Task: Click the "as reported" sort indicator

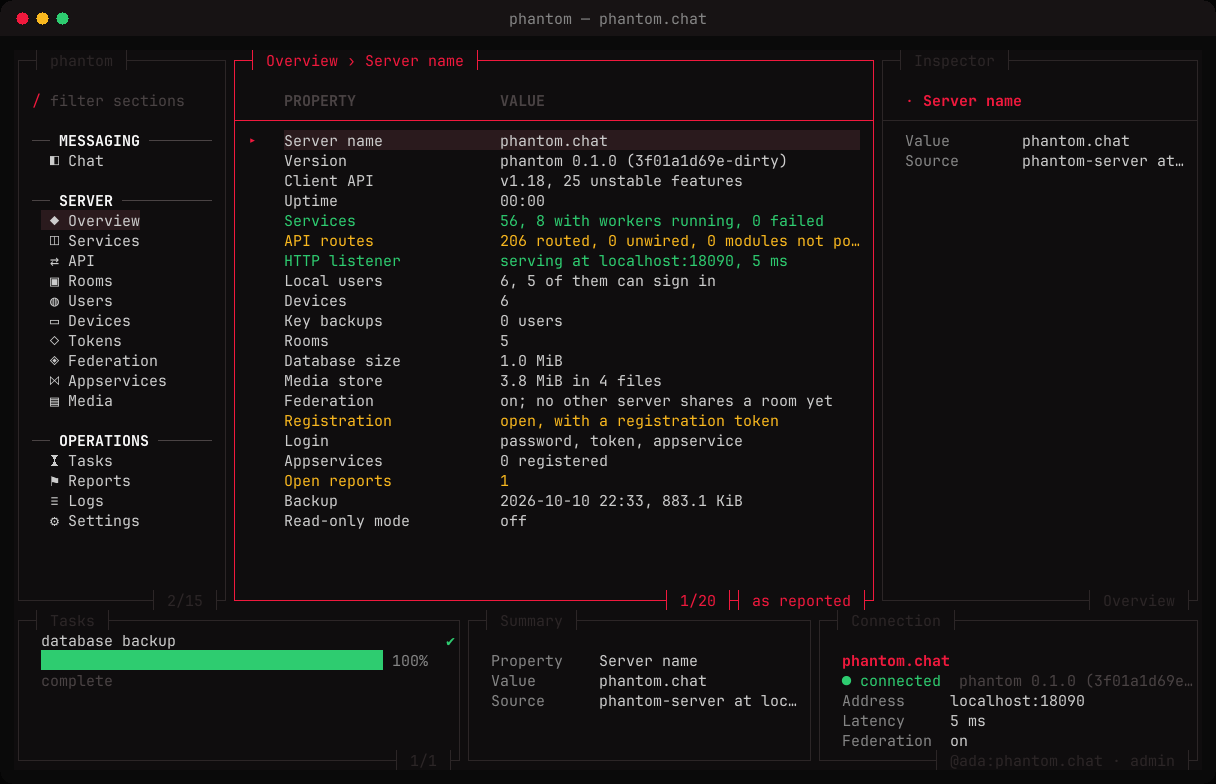Action: coord(801,601)
